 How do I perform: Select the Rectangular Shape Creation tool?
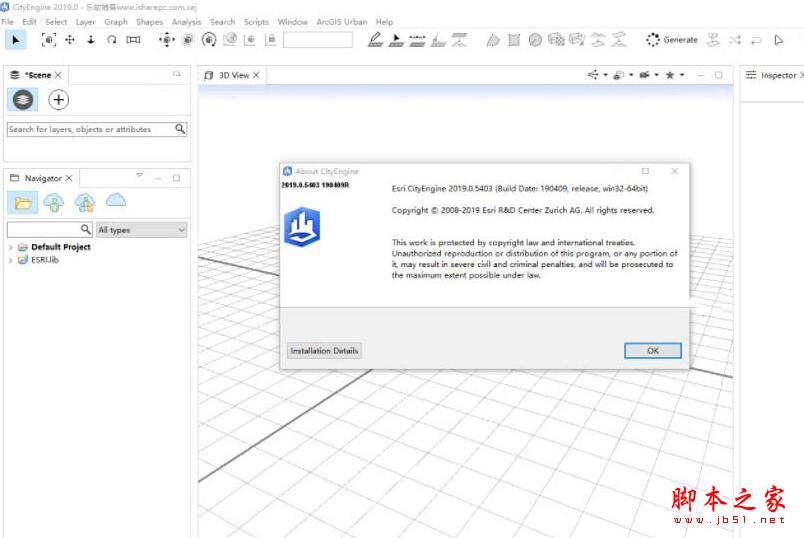tap(514, 40)
